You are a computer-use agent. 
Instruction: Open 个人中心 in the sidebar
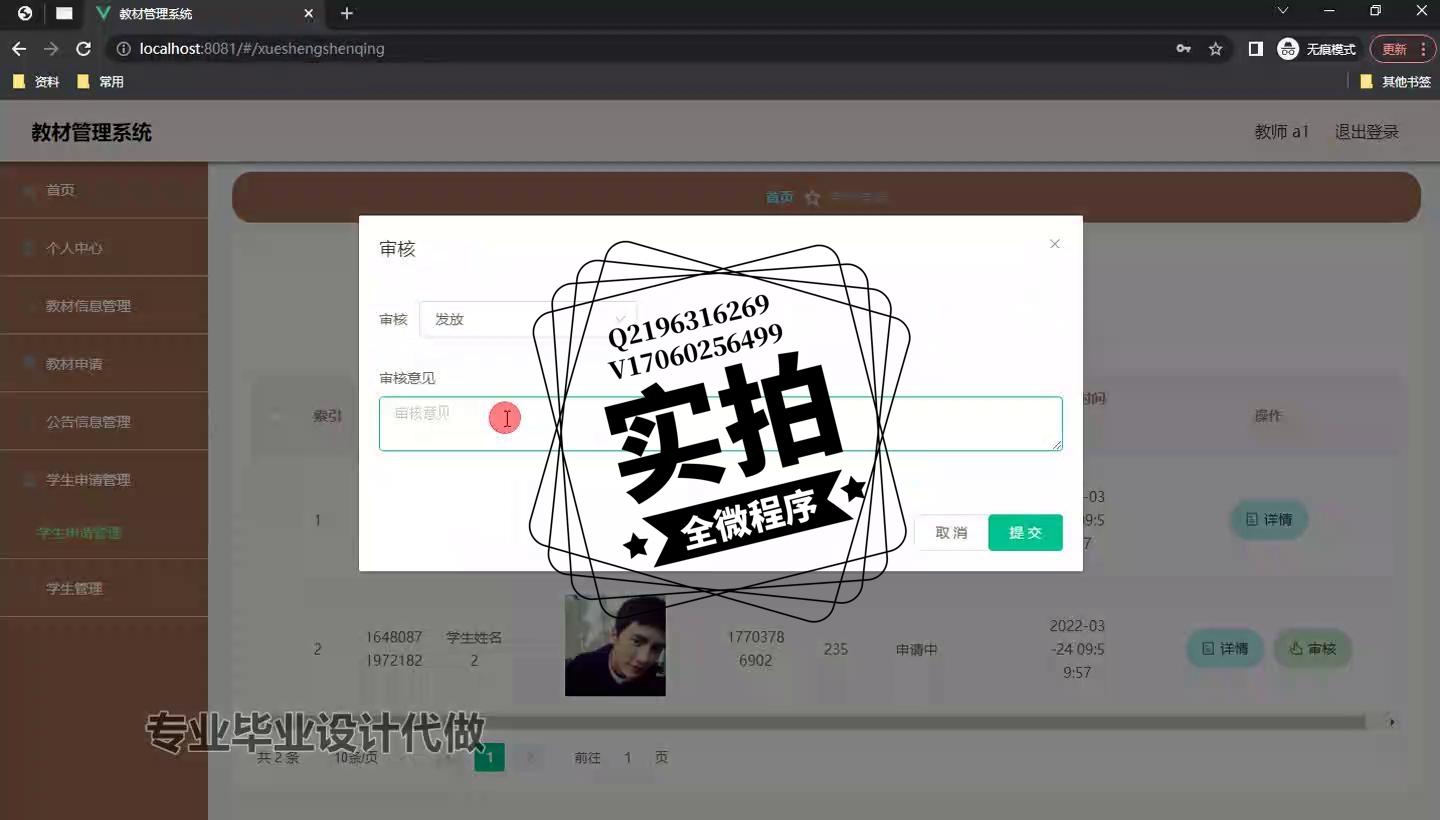[104, 248]
